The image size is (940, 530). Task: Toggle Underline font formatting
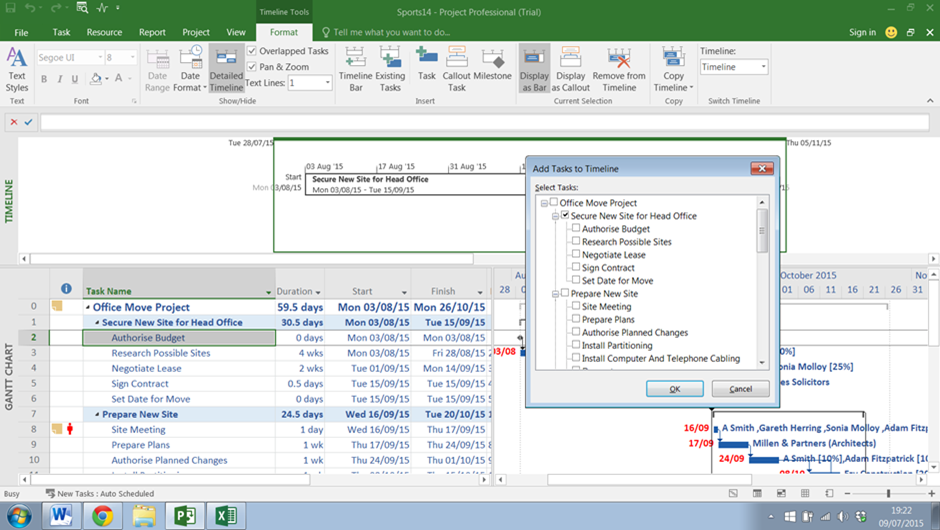pyautogui.click(x=74, y=79)
